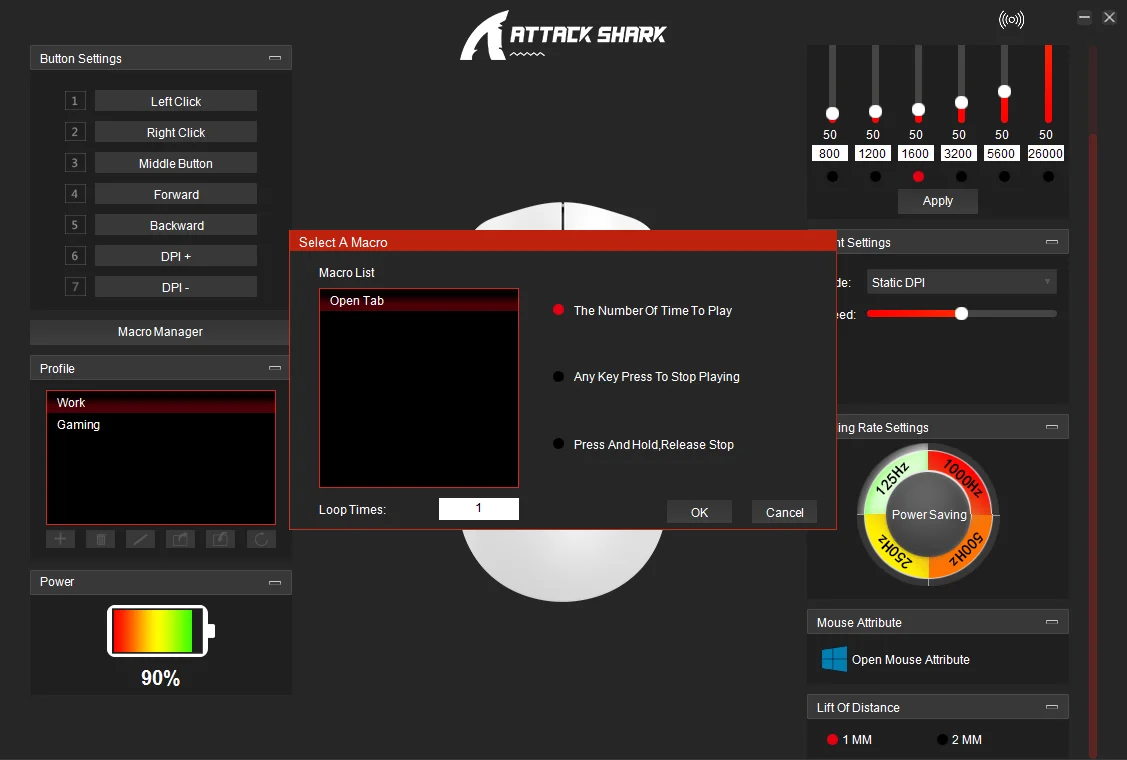Add a new profile with the plus icon
Viewport: 1127px width, 760px height.
pos(60,539)
